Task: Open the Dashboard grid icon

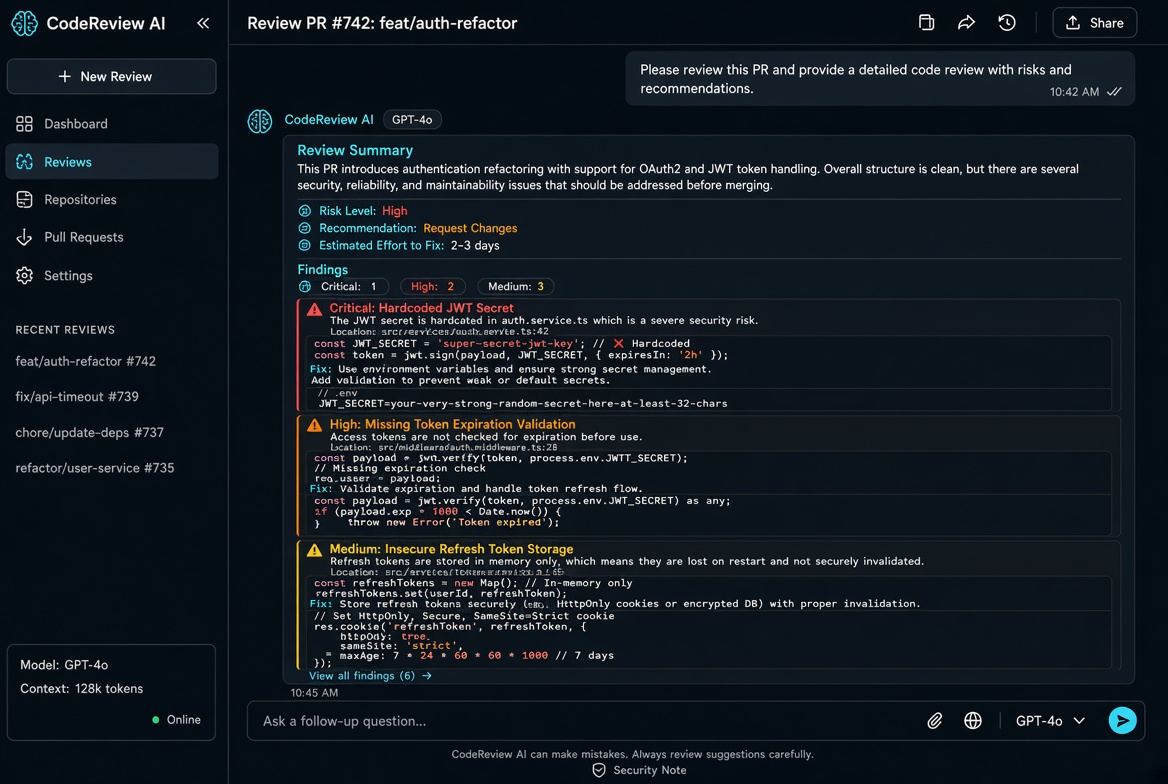Action: [x=25, y=124]
